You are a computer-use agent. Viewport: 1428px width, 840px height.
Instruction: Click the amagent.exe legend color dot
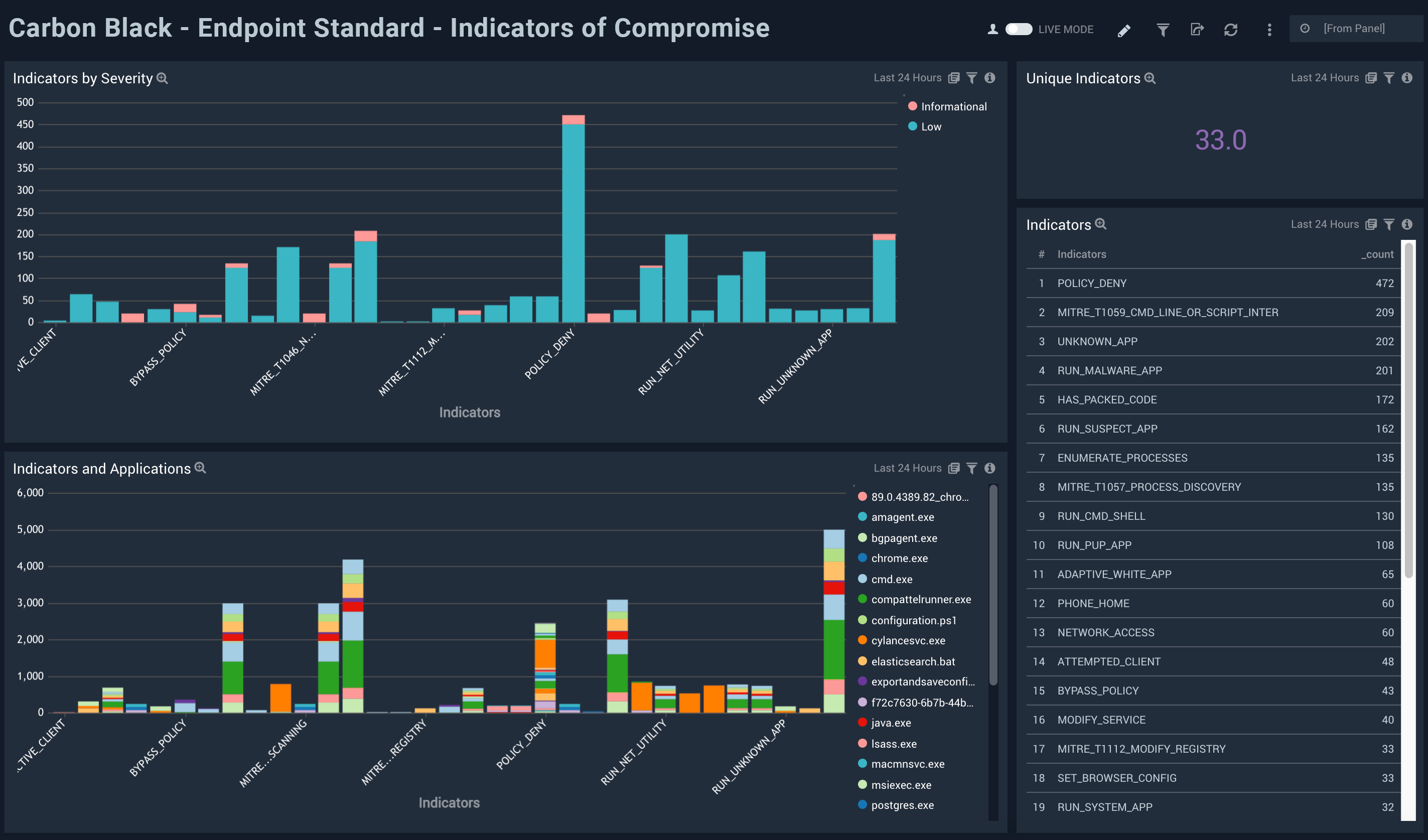point(862,517)
